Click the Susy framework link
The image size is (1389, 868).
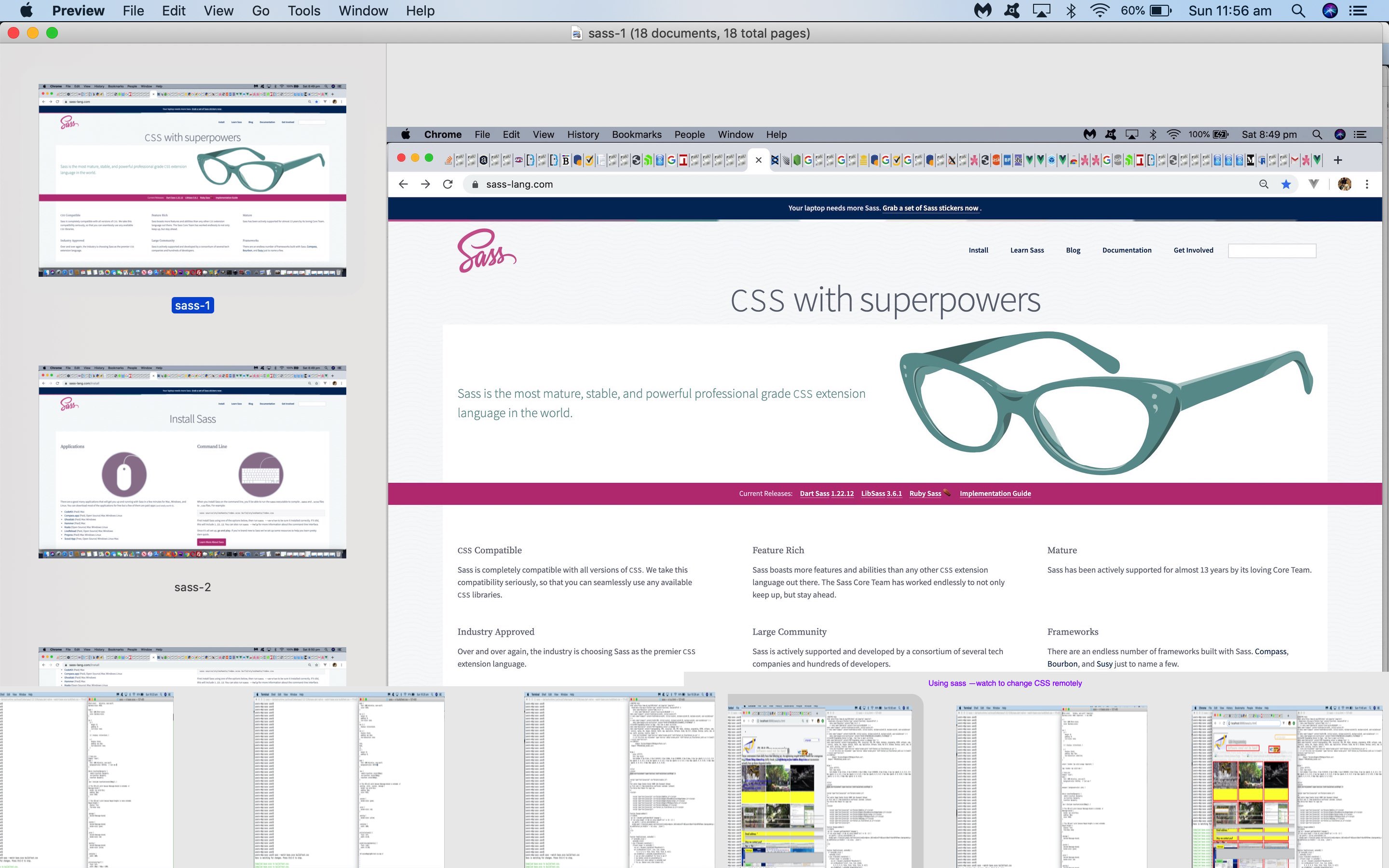click(1104, 664)
